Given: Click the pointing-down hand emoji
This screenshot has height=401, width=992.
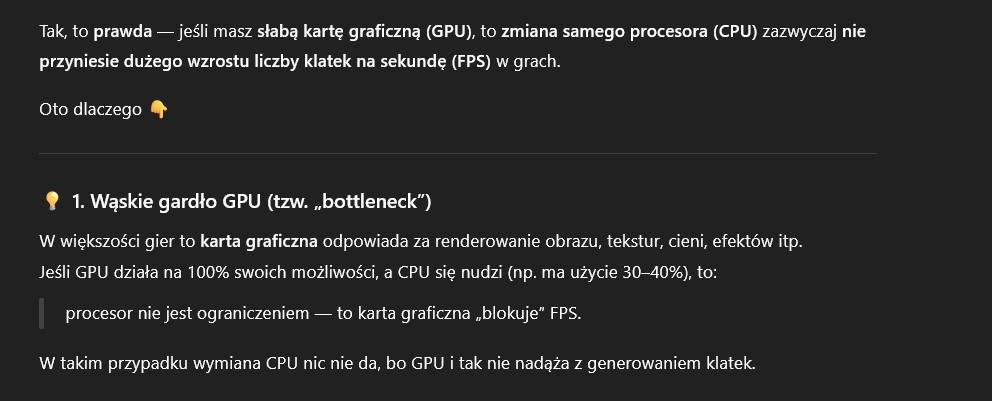Looking at the screenshot, I should [158, 109].
